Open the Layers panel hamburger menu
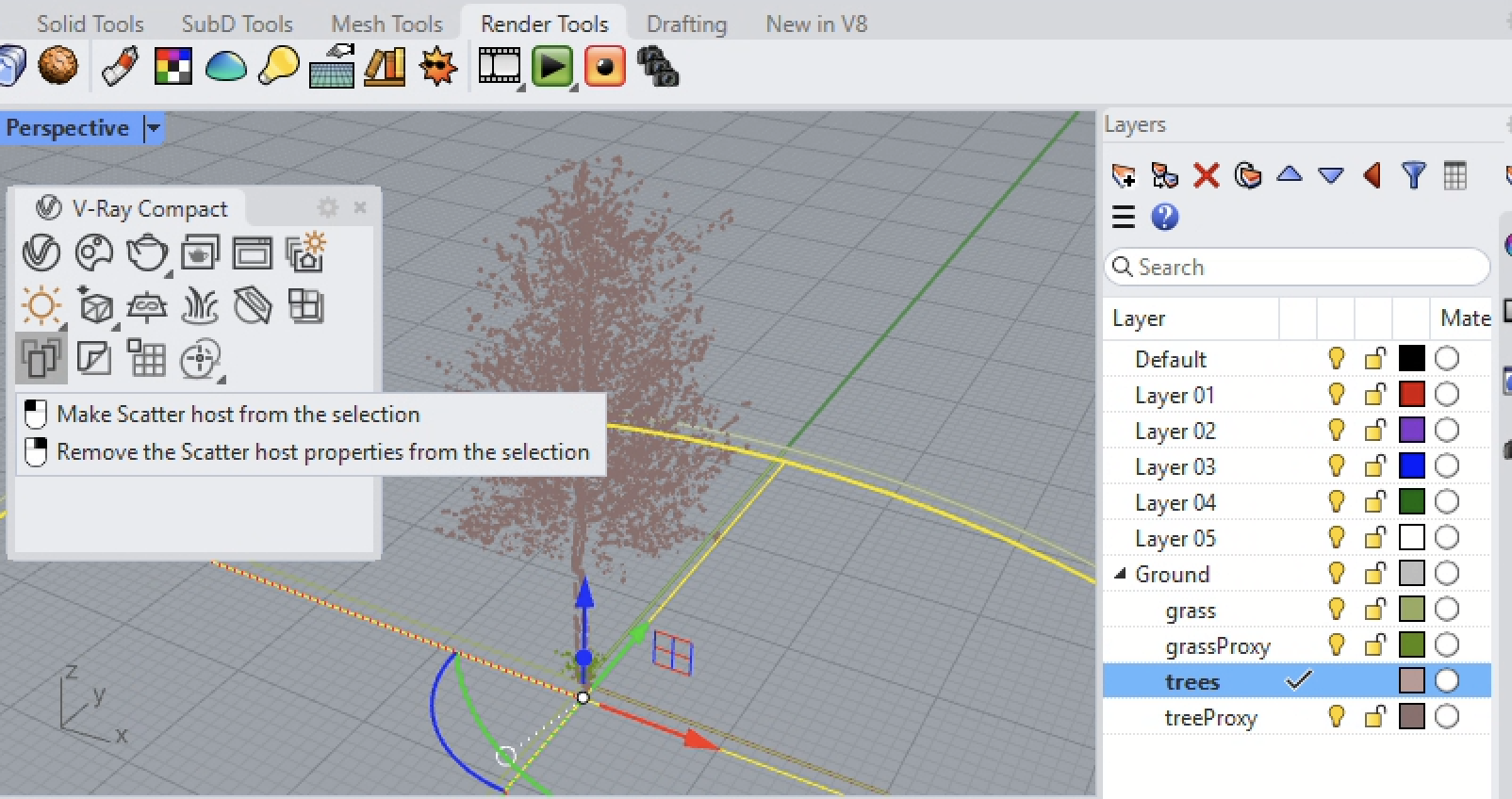 pyautogui.click(x=1123, y=218)
